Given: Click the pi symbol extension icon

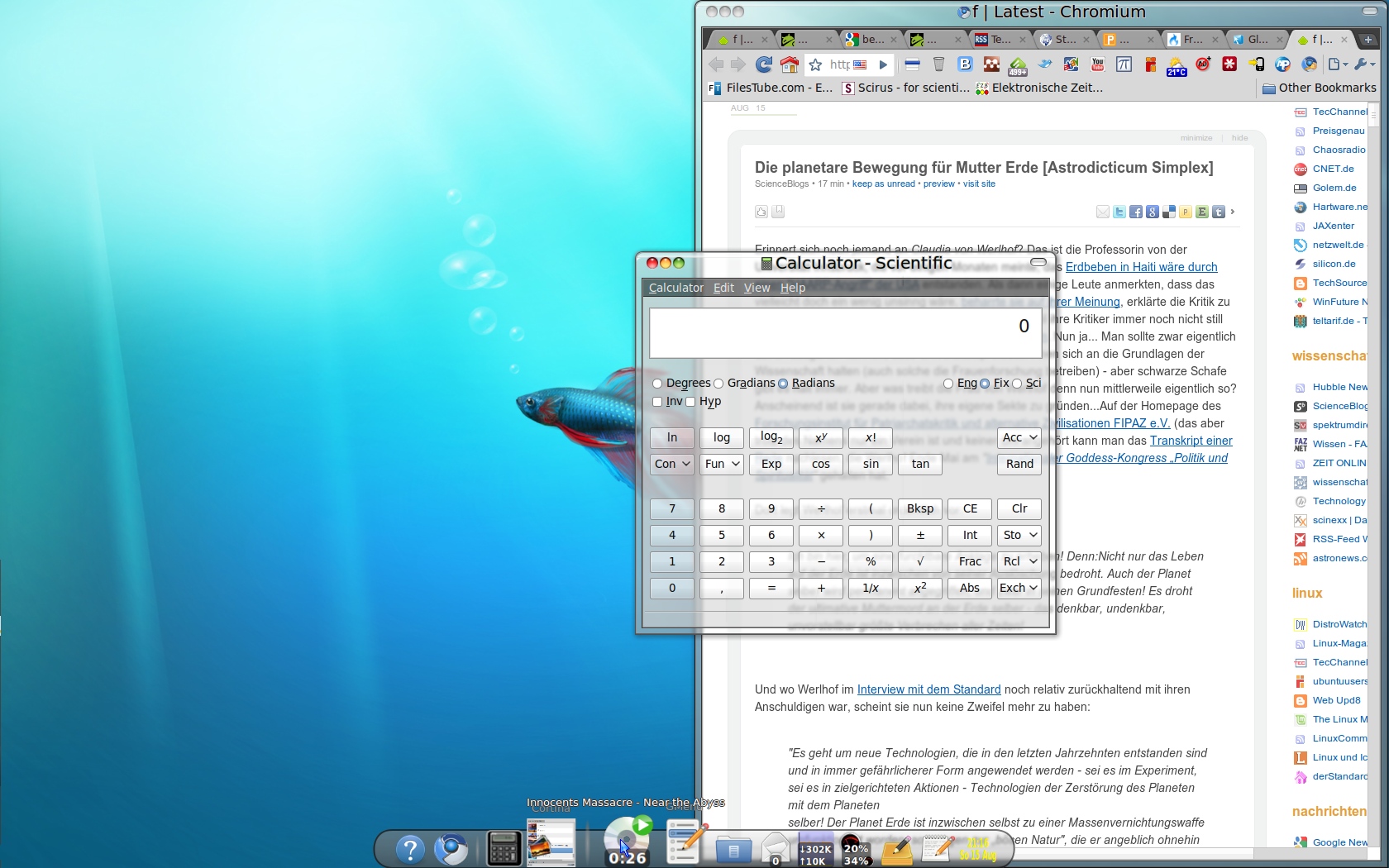Looking at the screenshot, I should pos(1124,64).
